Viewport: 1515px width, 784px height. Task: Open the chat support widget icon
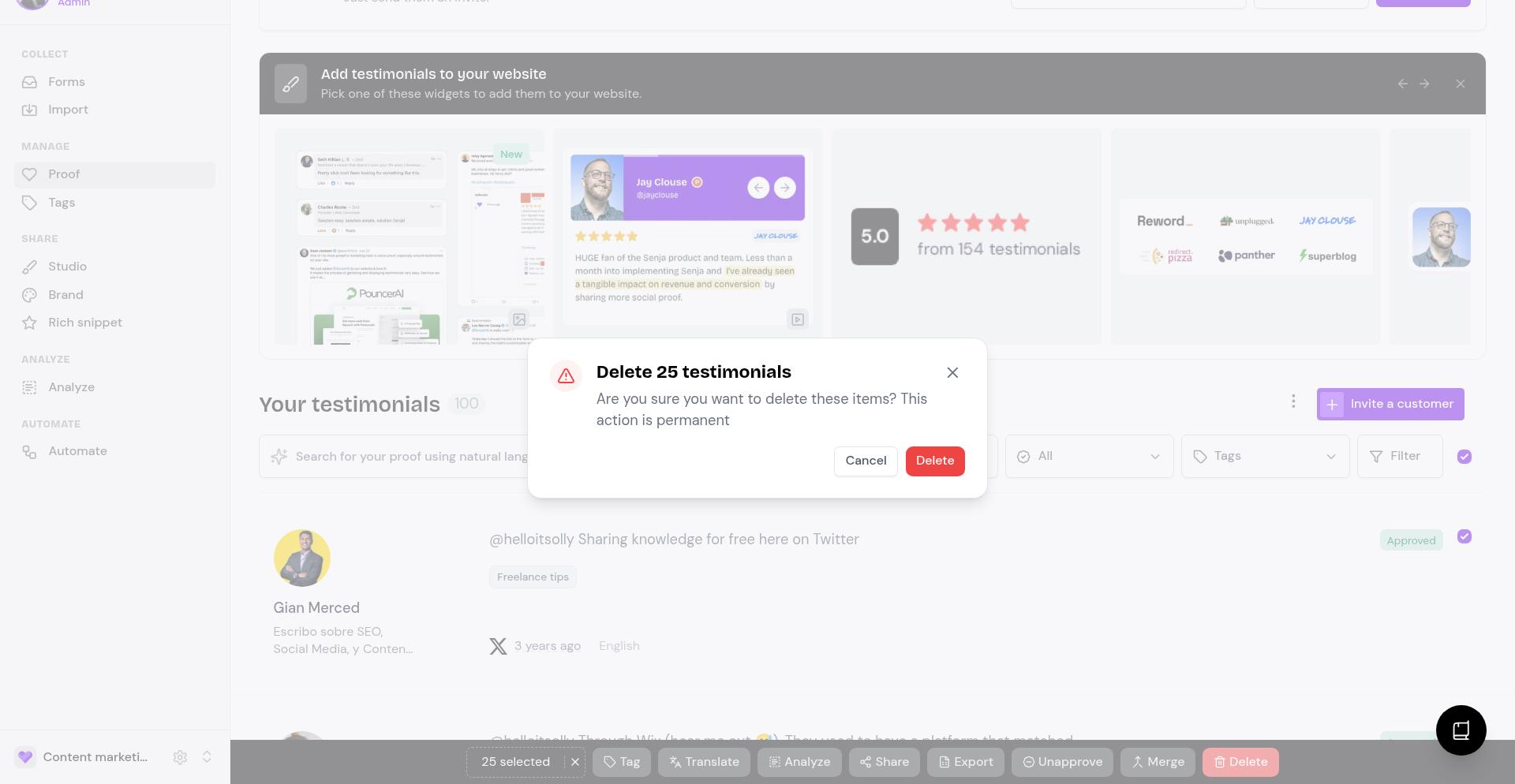pos(1461,730)
